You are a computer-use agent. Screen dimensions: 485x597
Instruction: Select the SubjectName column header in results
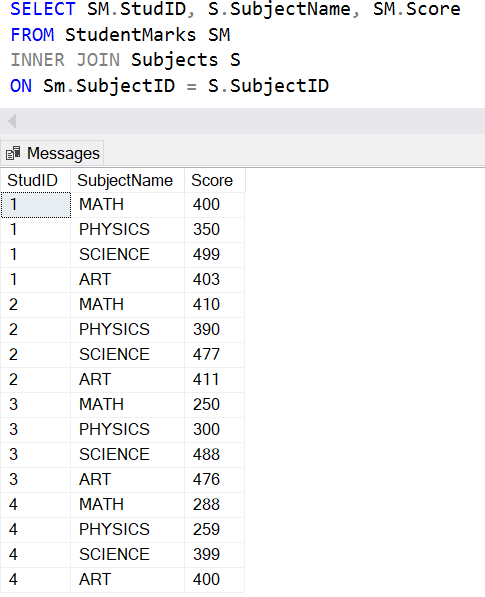coord(128,180)
